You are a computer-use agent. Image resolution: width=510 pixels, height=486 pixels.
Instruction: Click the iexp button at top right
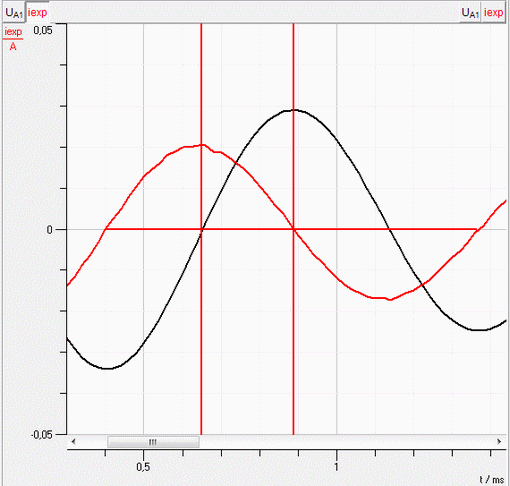click(493, 13)
